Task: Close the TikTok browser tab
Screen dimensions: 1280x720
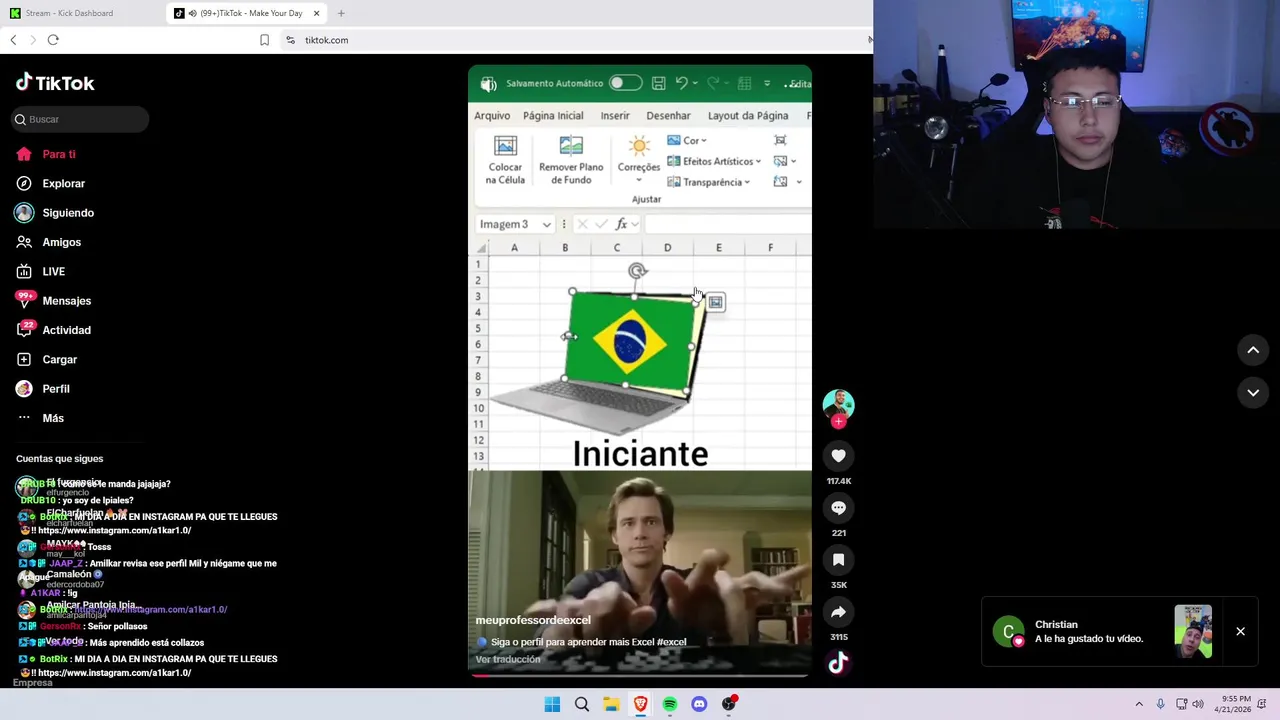Action: tap(316, 13)
